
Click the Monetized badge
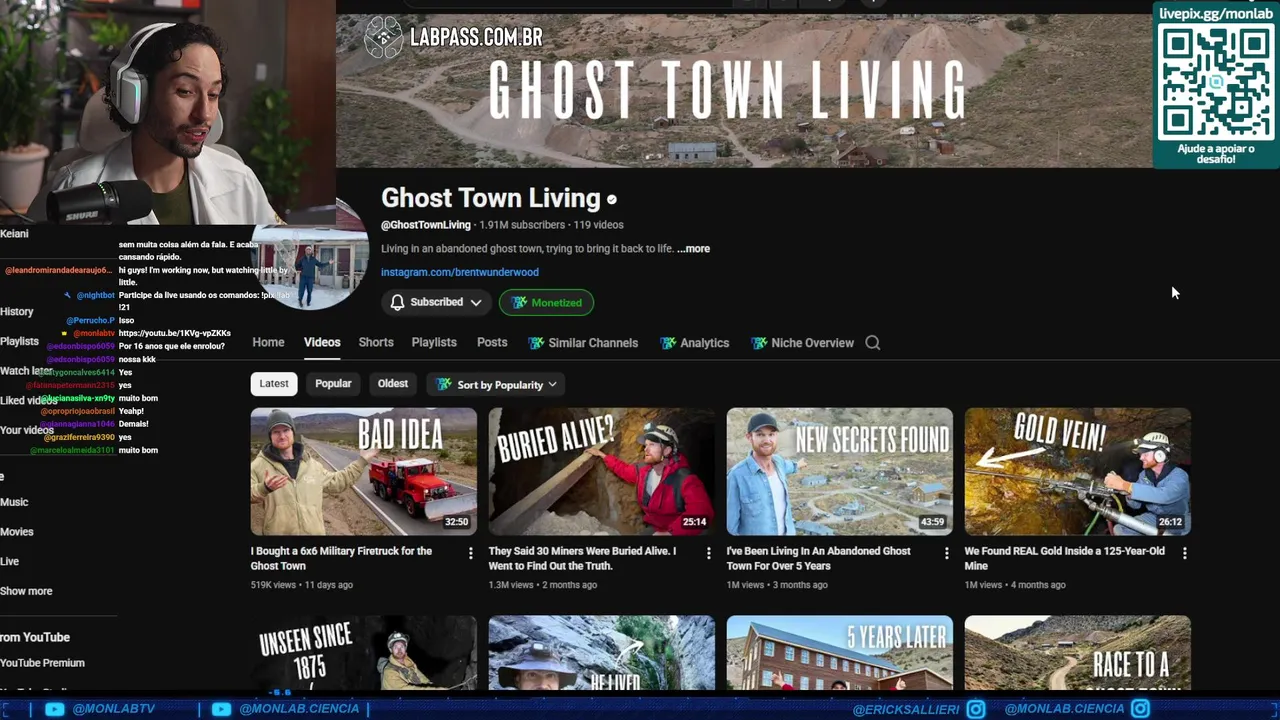click(546, 302)
